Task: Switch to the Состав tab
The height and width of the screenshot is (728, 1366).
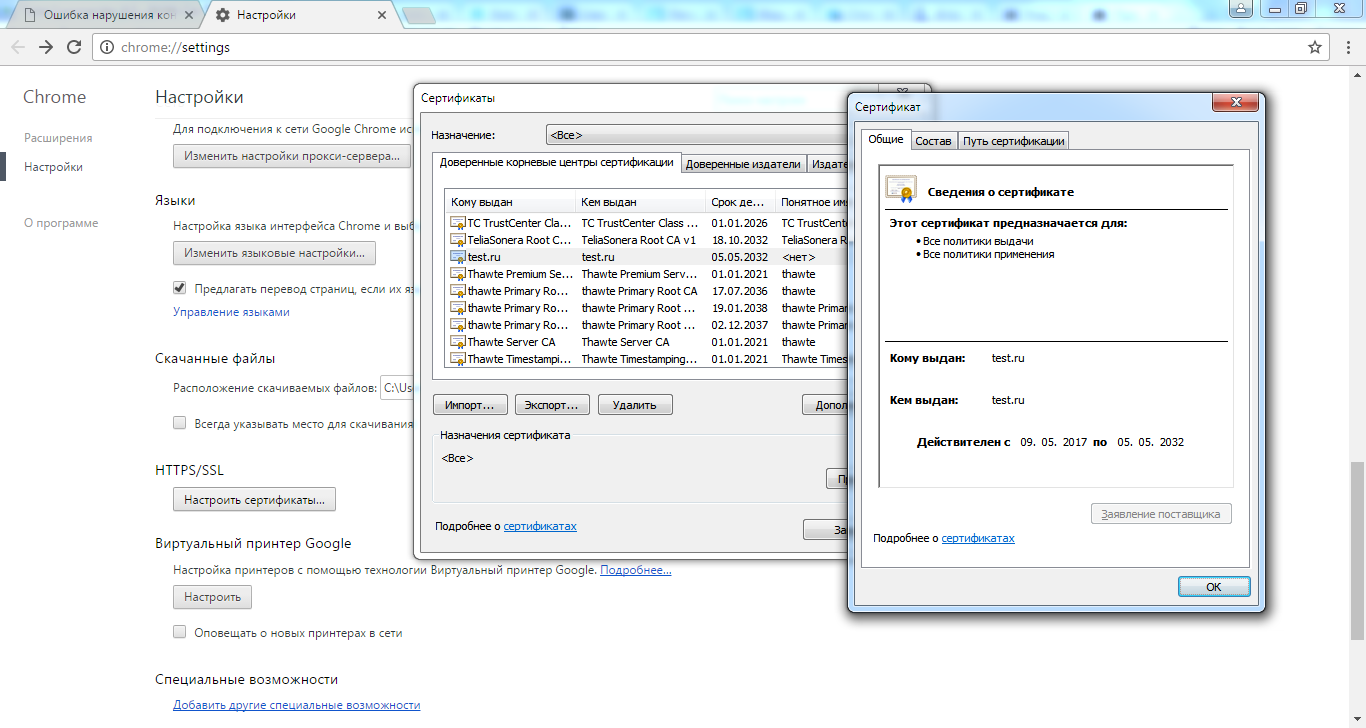Action: 933,141
